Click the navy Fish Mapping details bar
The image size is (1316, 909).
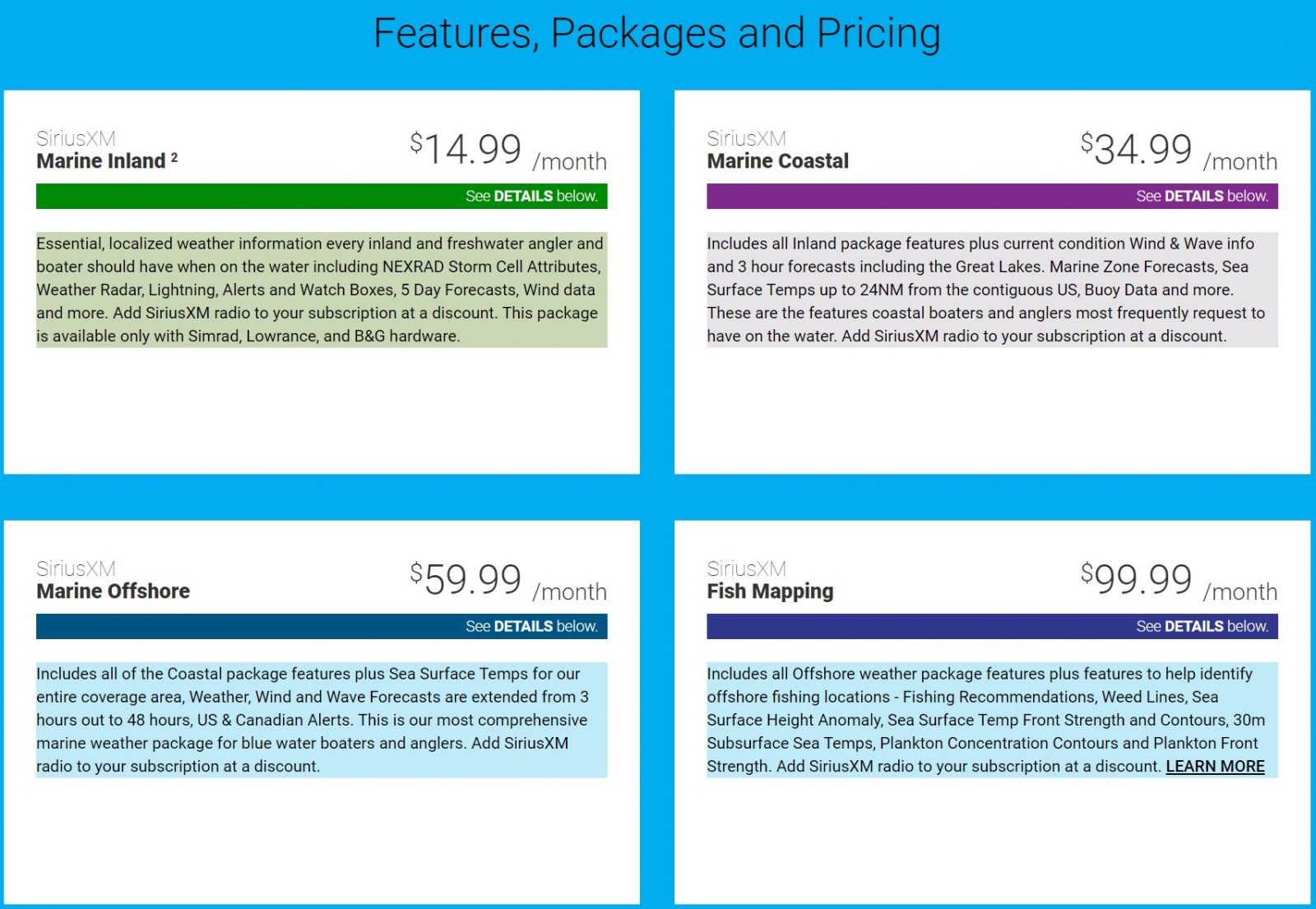click(x=992, y=626)
